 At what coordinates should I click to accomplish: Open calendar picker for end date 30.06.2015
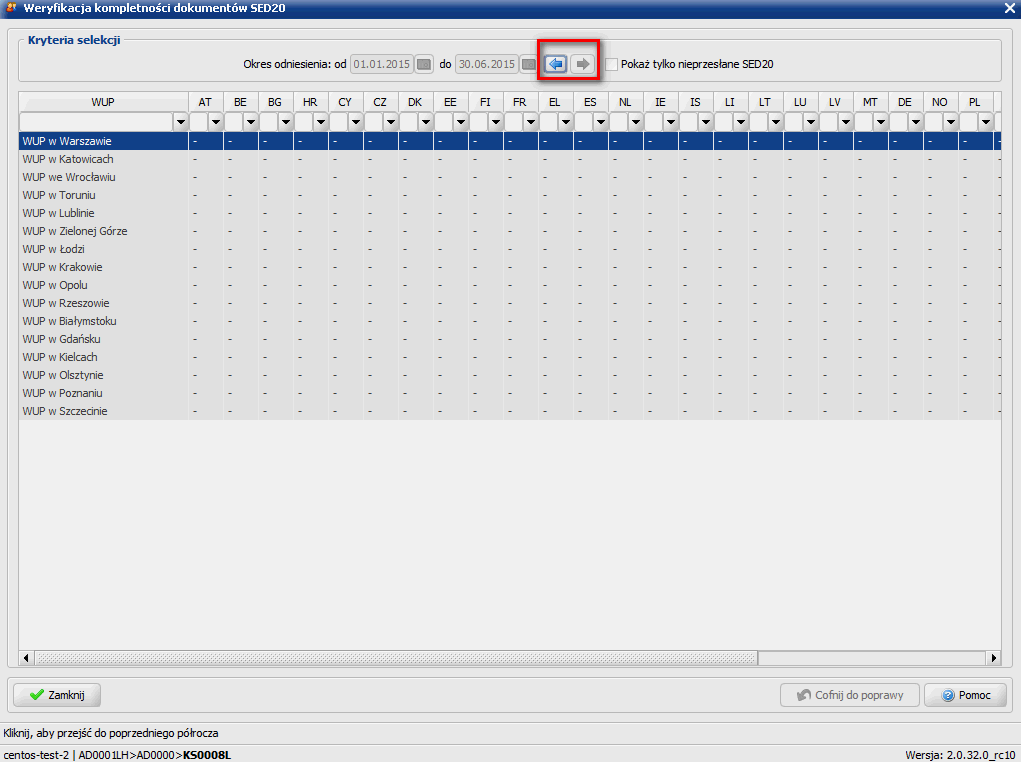pos(529,64)
